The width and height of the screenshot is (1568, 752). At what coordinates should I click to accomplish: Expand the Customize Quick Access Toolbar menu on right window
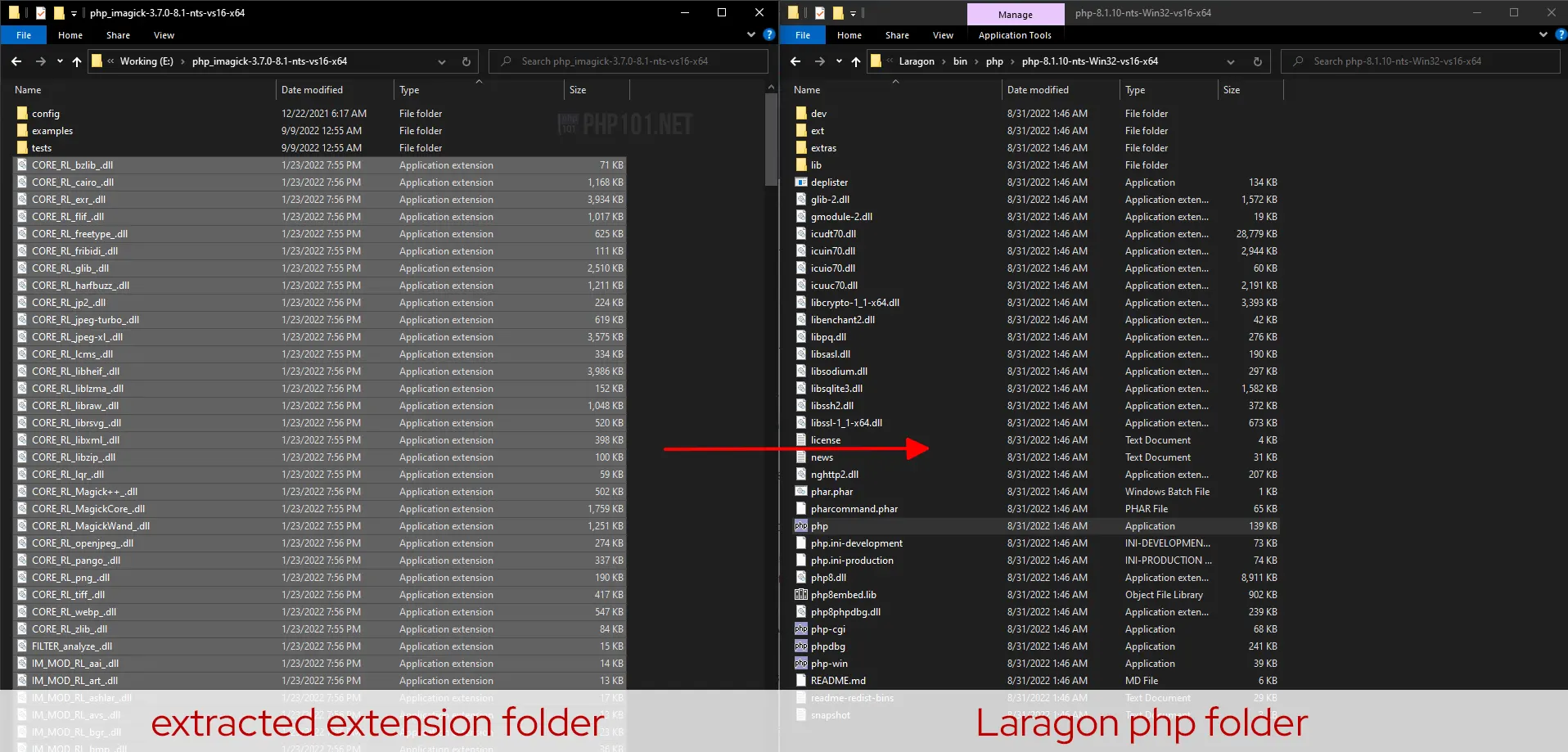click(x=854, y=13)
